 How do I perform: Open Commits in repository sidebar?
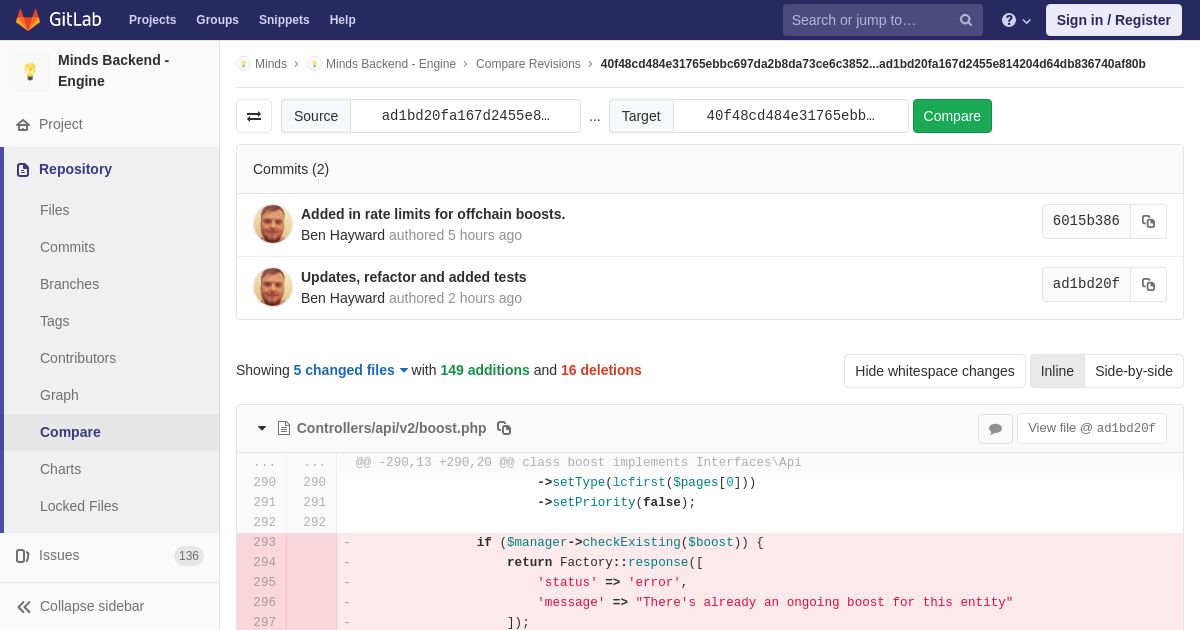[67, 247]
